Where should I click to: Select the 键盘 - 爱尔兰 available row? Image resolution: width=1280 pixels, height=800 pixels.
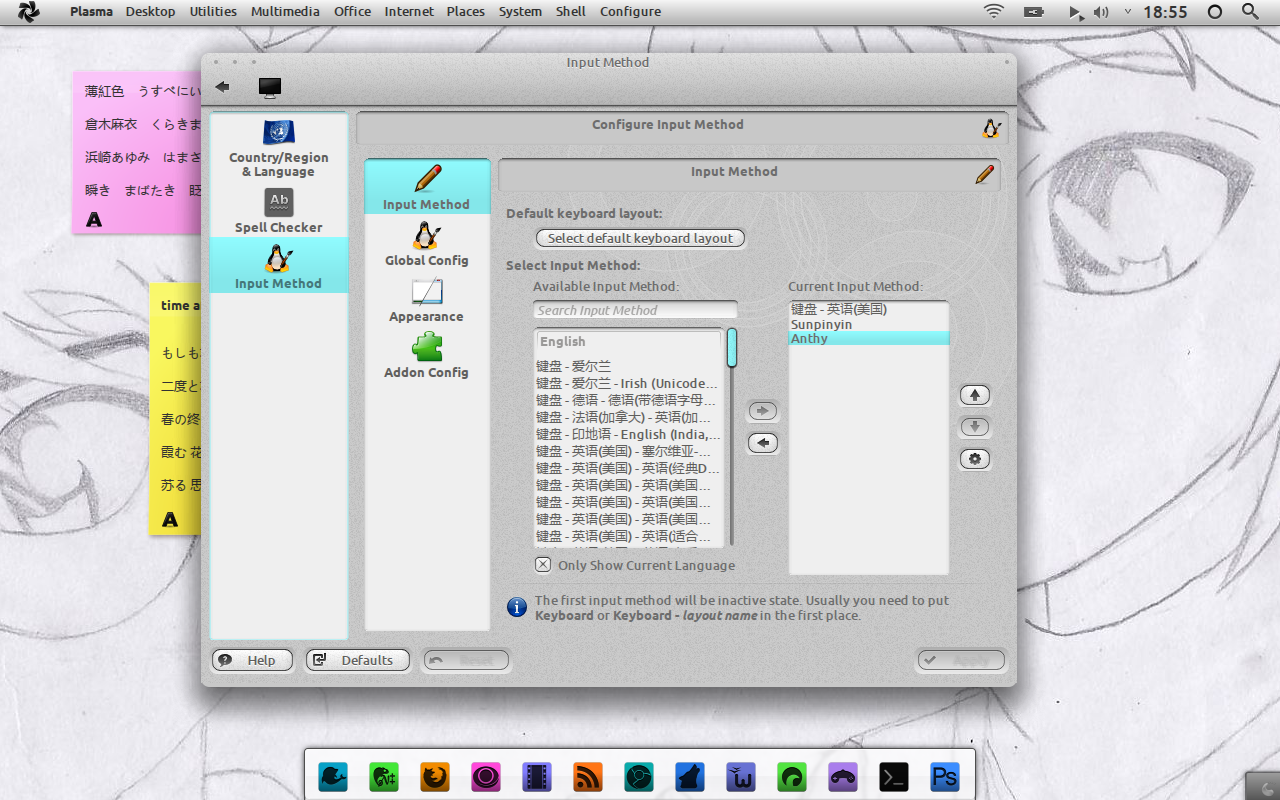pyautogui.click(x=628, y=366)
